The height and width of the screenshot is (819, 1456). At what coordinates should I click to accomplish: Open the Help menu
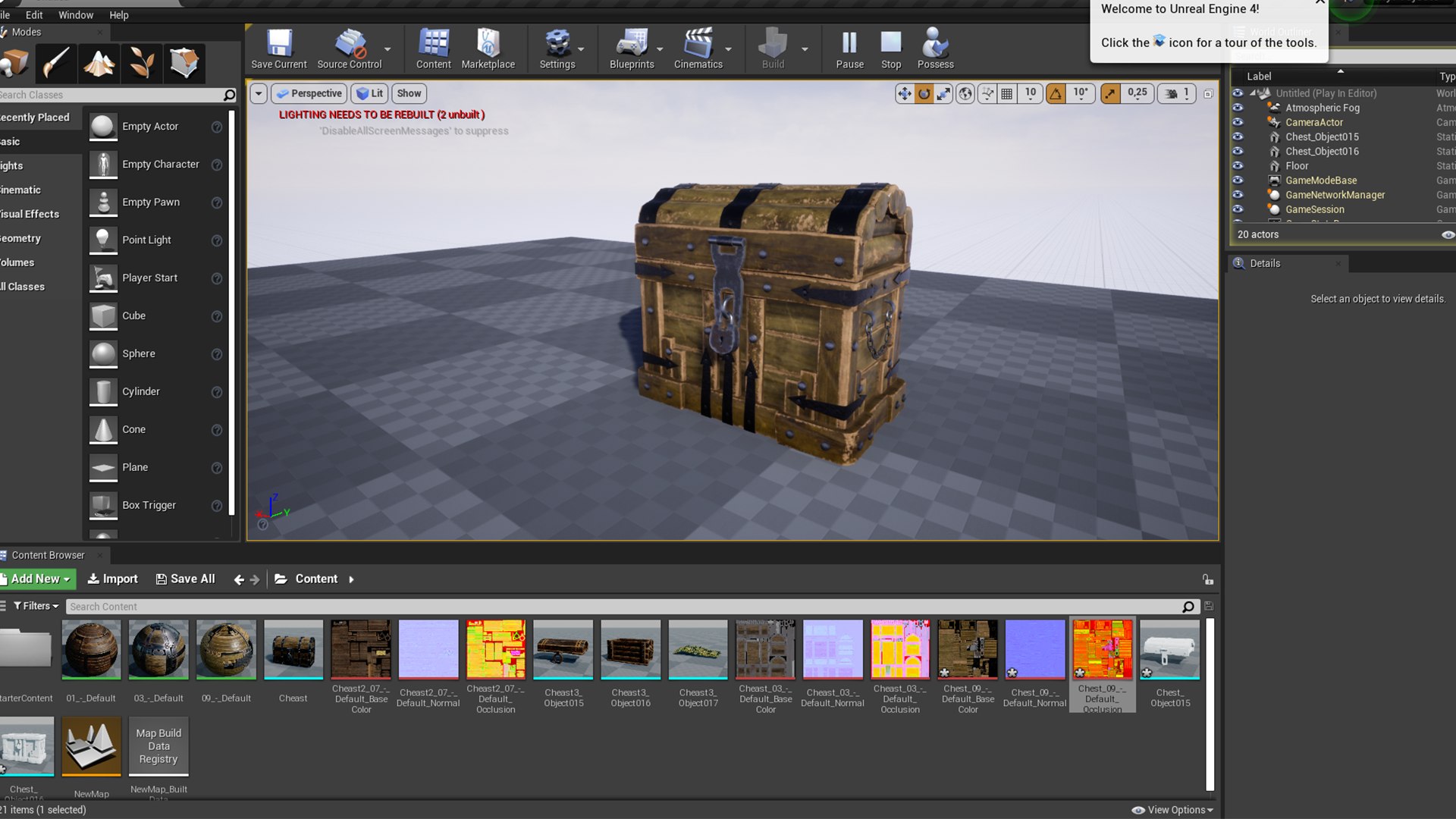(x=119, y=15)
